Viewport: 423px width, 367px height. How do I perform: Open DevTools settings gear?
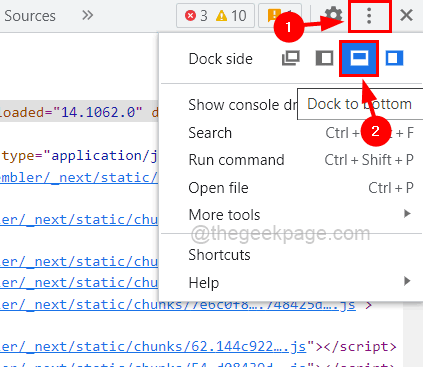click(333, 15)
